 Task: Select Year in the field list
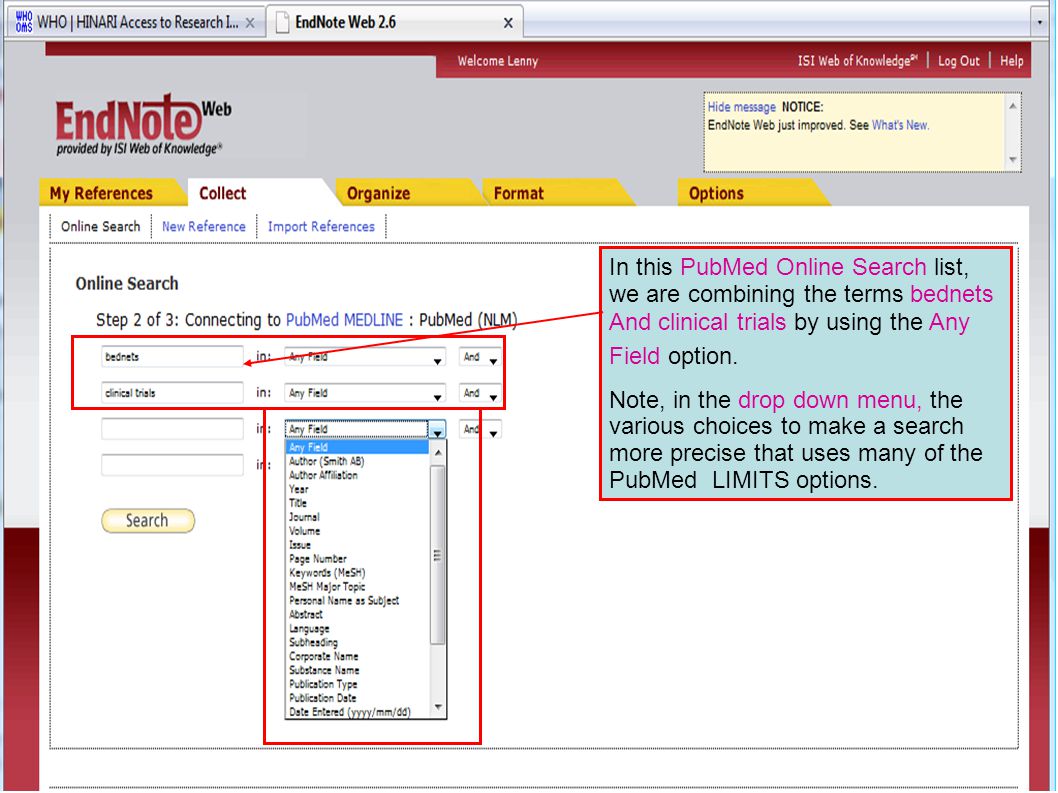click(x=358, y=489)
